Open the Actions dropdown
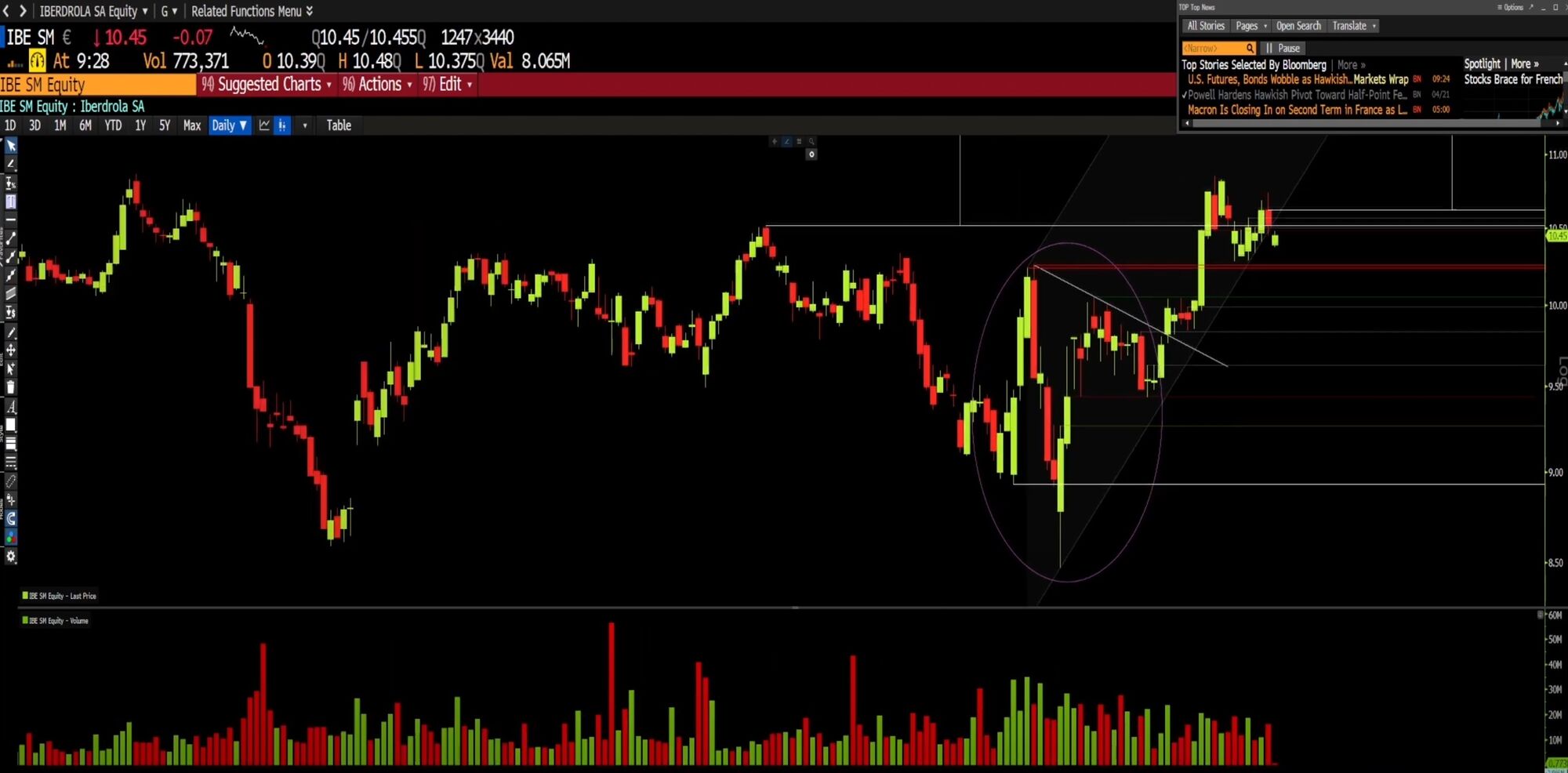Image resolution: width=1568 pixels, height=773 pixels. click(x=377, y=85)
